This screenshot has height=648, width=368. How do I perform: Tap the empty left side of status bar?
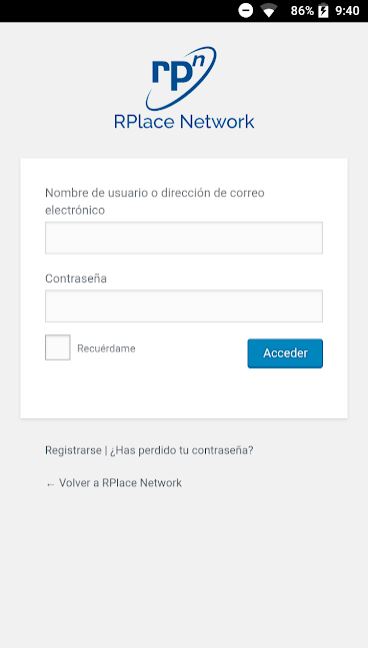coord(116,11)
